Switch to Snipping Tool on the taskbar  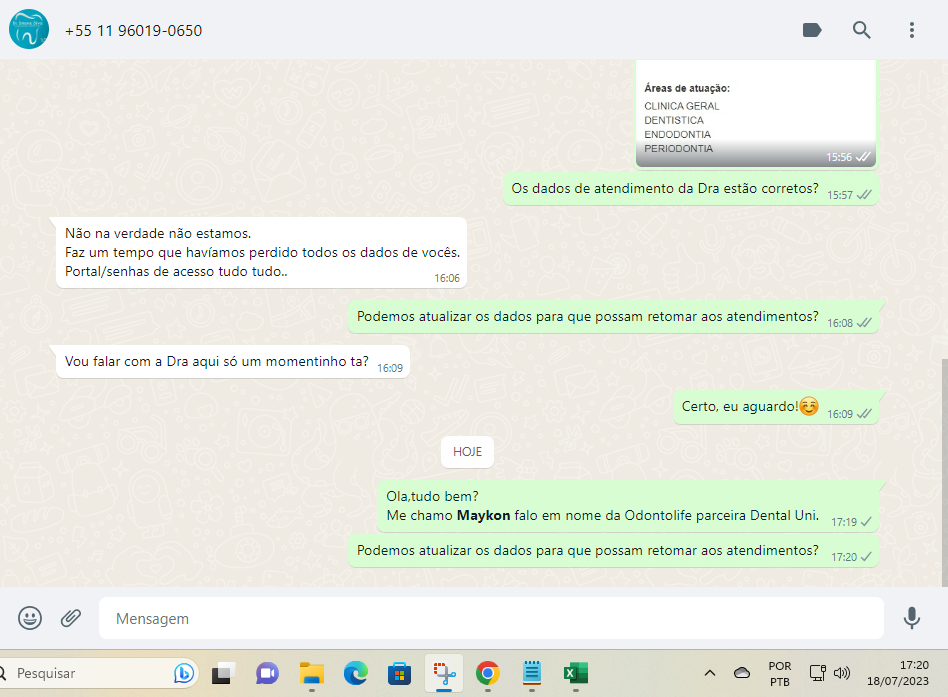[444, 673]
